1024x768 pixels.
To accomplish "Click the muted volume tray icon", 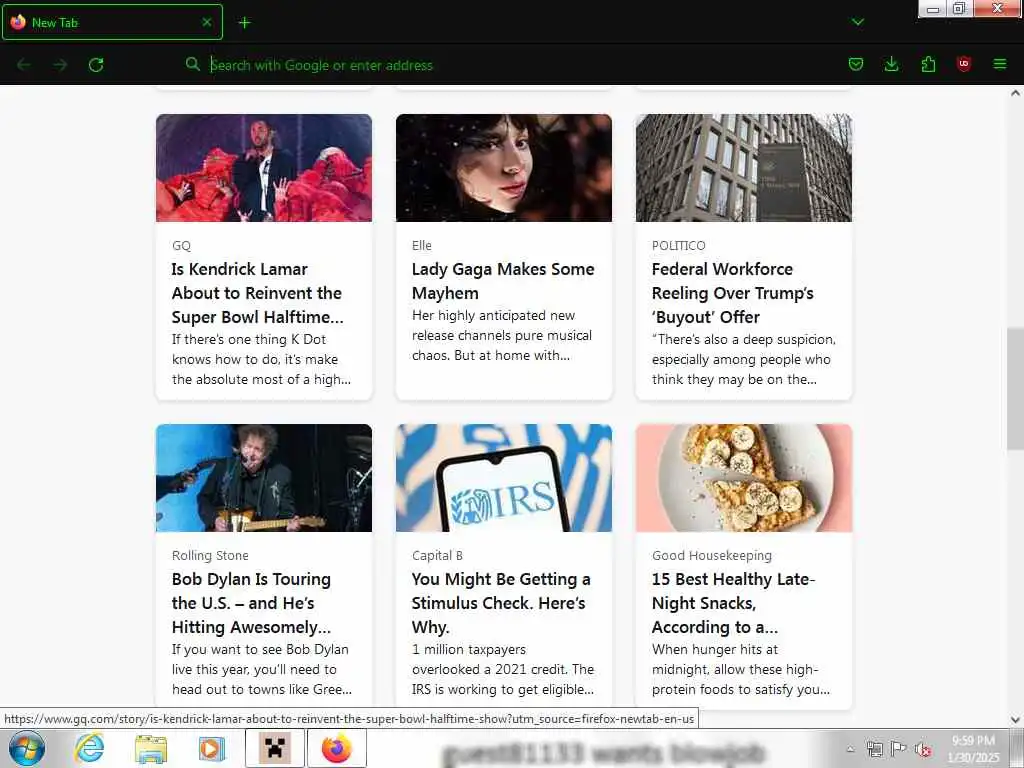I will (923, 749).
